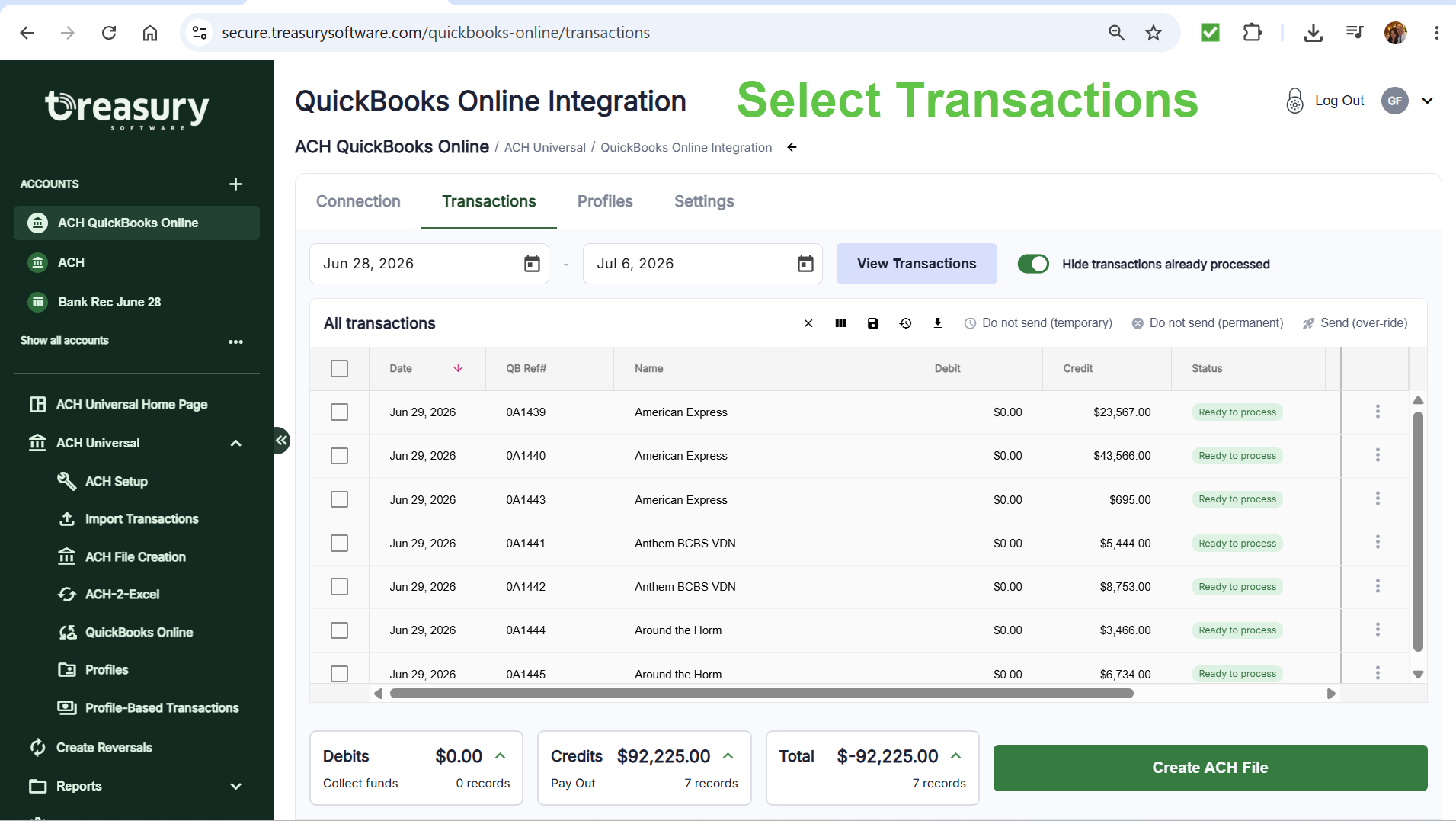The image size is (1456, 821).
Task: Switch to the Connection tab
Action: pos(358,201)
